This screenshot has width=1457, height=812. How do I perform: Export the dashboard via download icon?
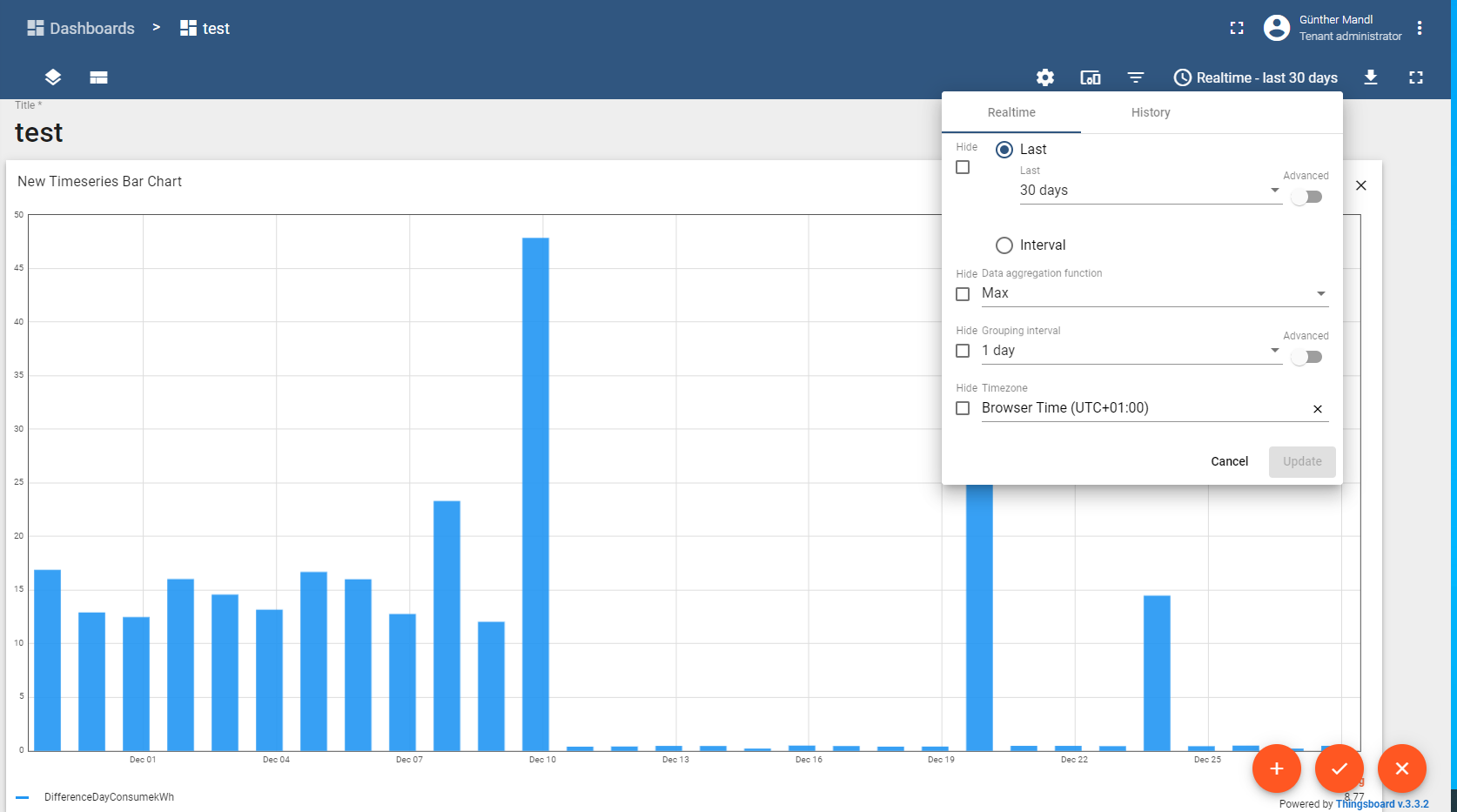(1371, 77)
